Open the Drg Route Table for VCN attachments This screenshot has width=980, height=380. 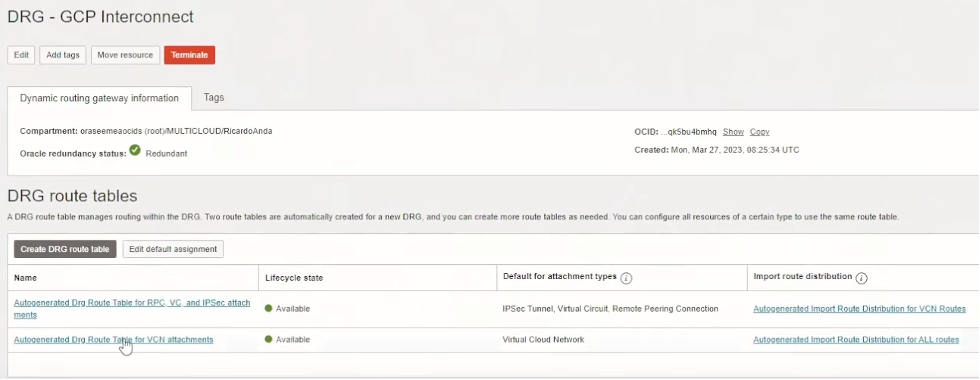(x=114, y=339)
